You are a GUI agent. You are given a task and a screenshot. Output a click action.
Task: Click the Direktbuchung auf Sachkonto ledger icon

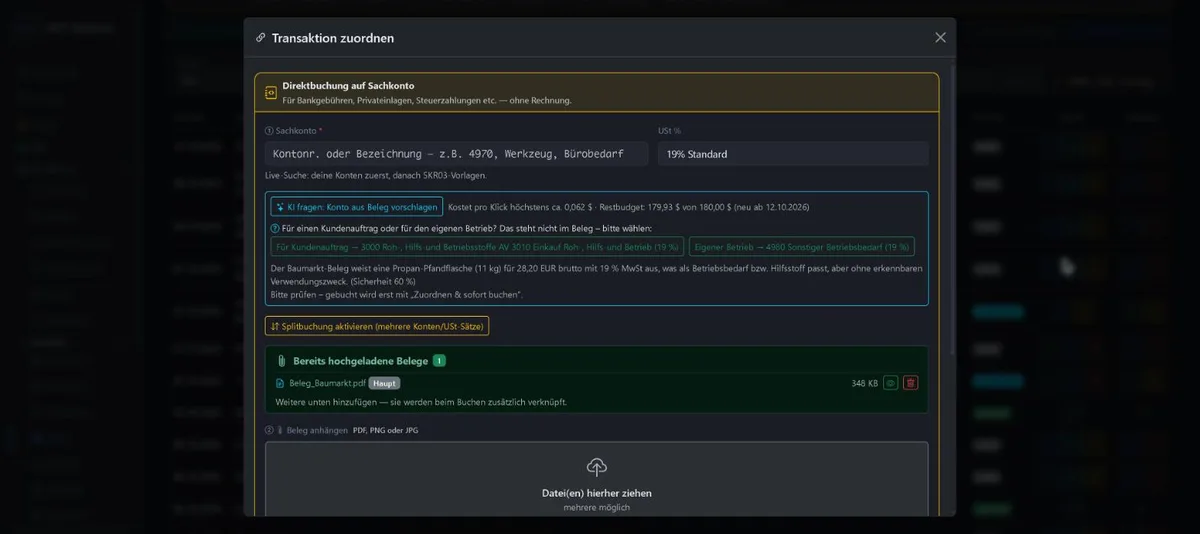click(x=270, y=92)
